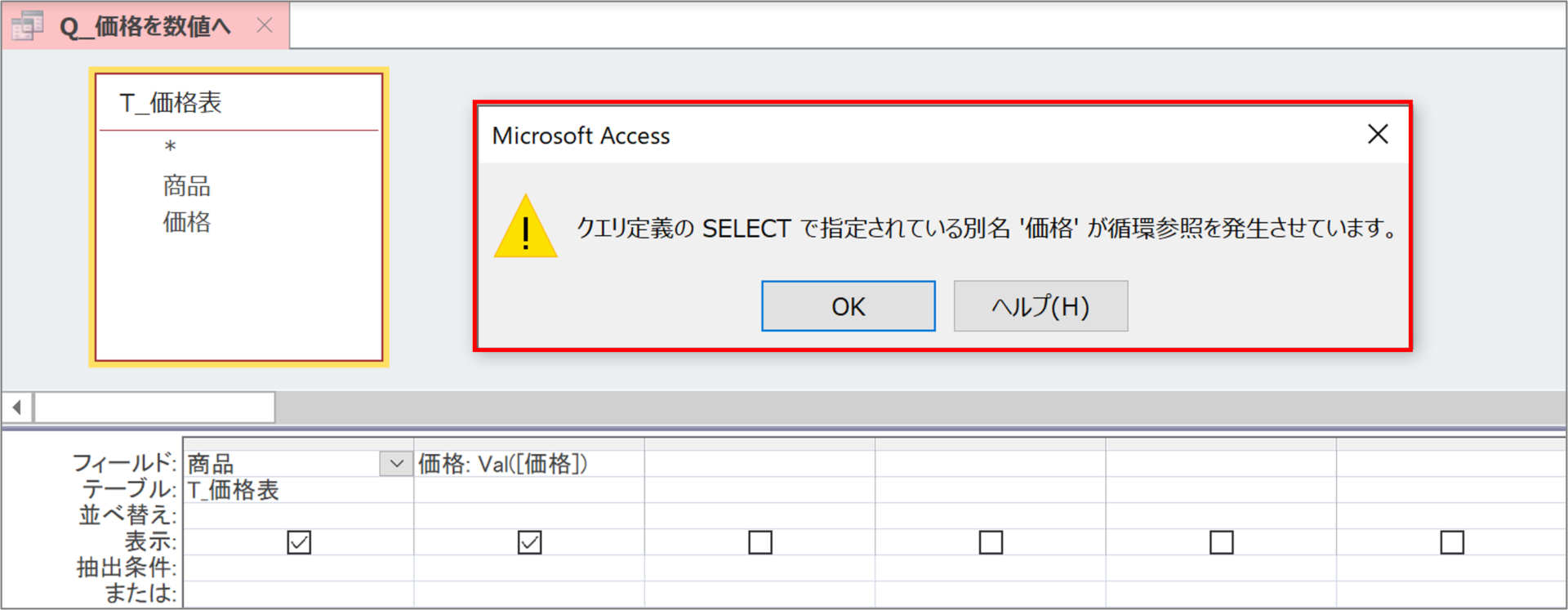This screenshot has width=1568, height=610.
Task: Select 価格 in the T_価格表 field list
Action: tap(186, 222)
